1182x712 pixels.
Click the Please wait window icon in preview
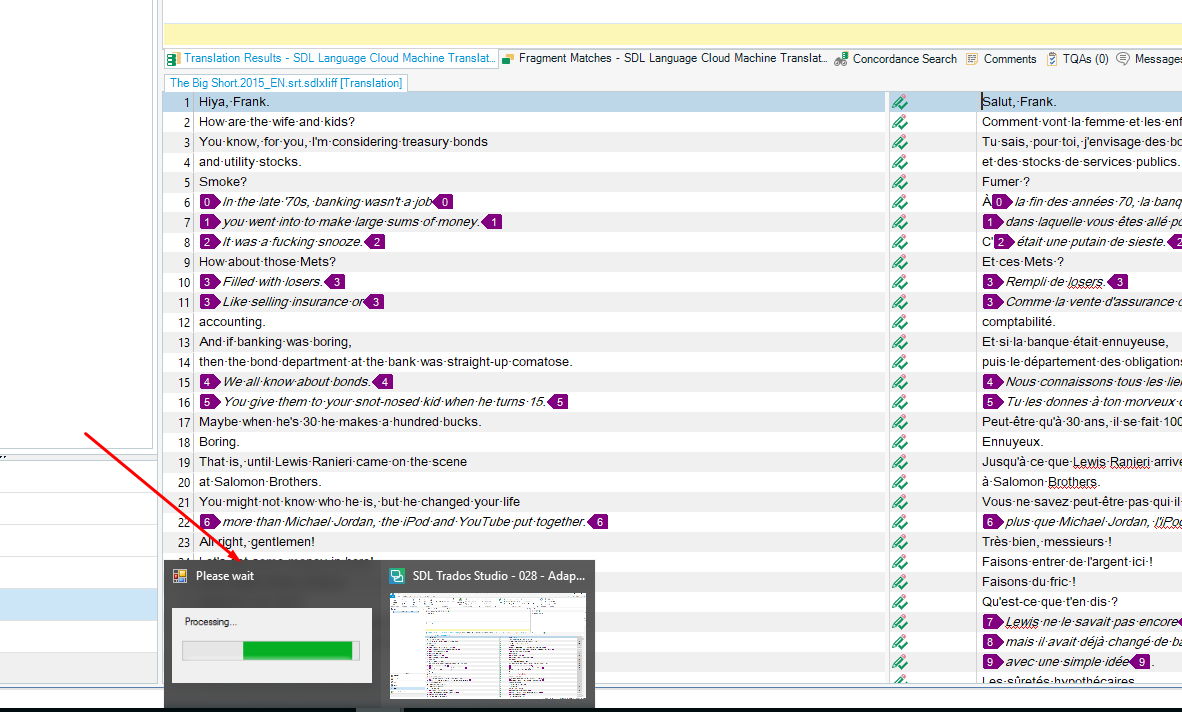click(180, 576)
